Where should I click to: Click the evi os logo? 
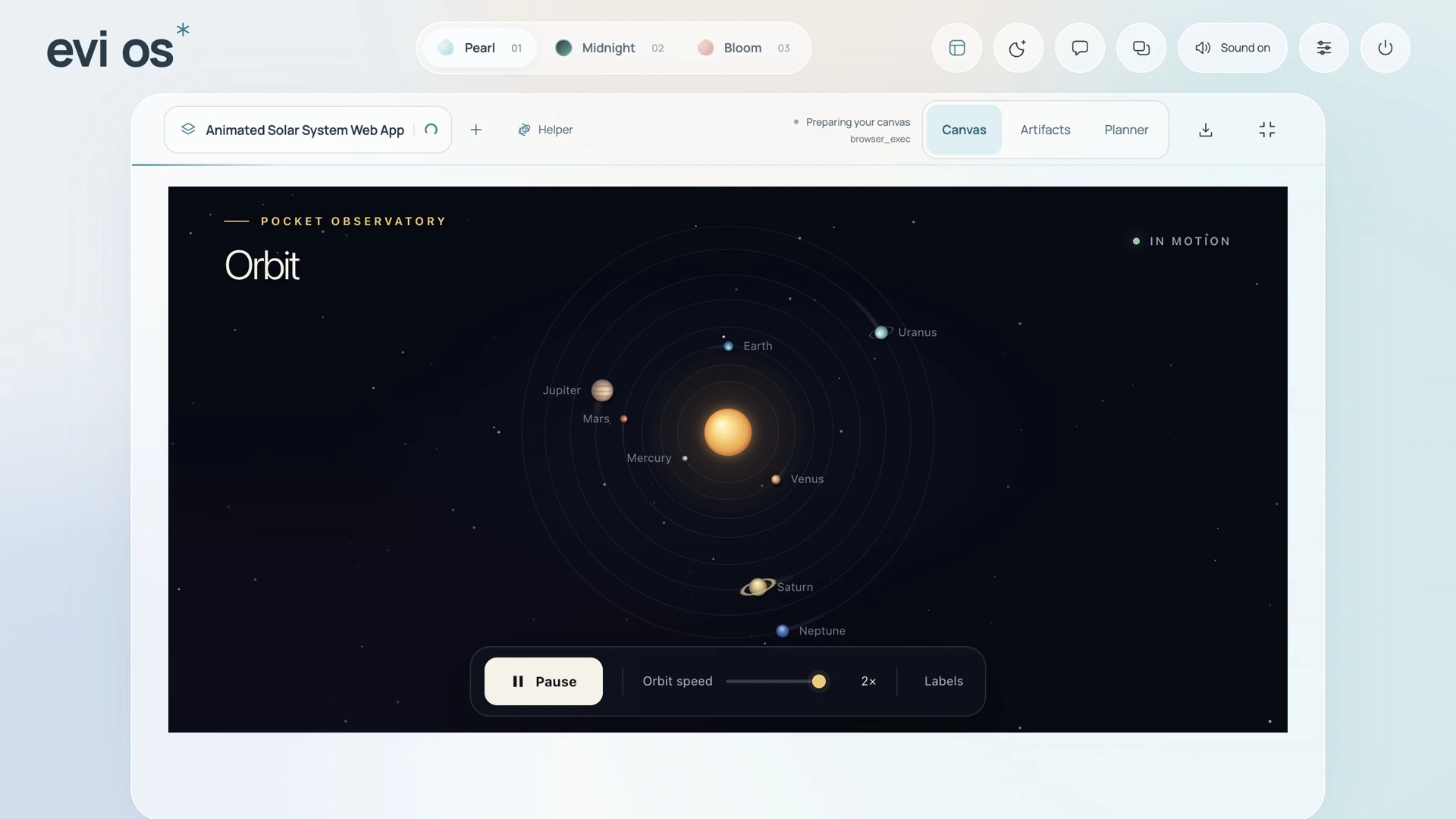[118, 48]
